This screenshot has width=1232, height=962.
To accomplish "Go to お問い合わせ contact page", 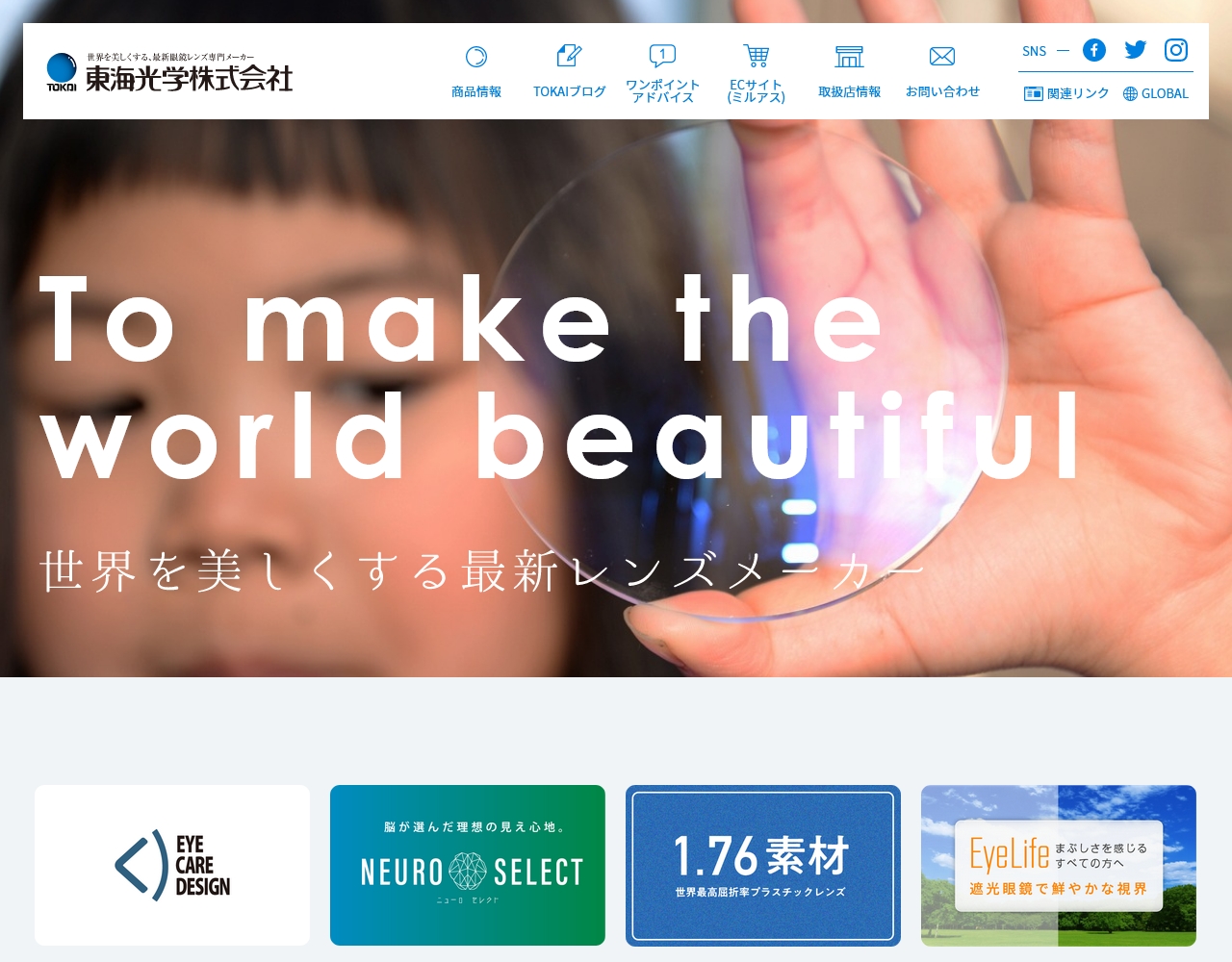I will coord(942,91).
